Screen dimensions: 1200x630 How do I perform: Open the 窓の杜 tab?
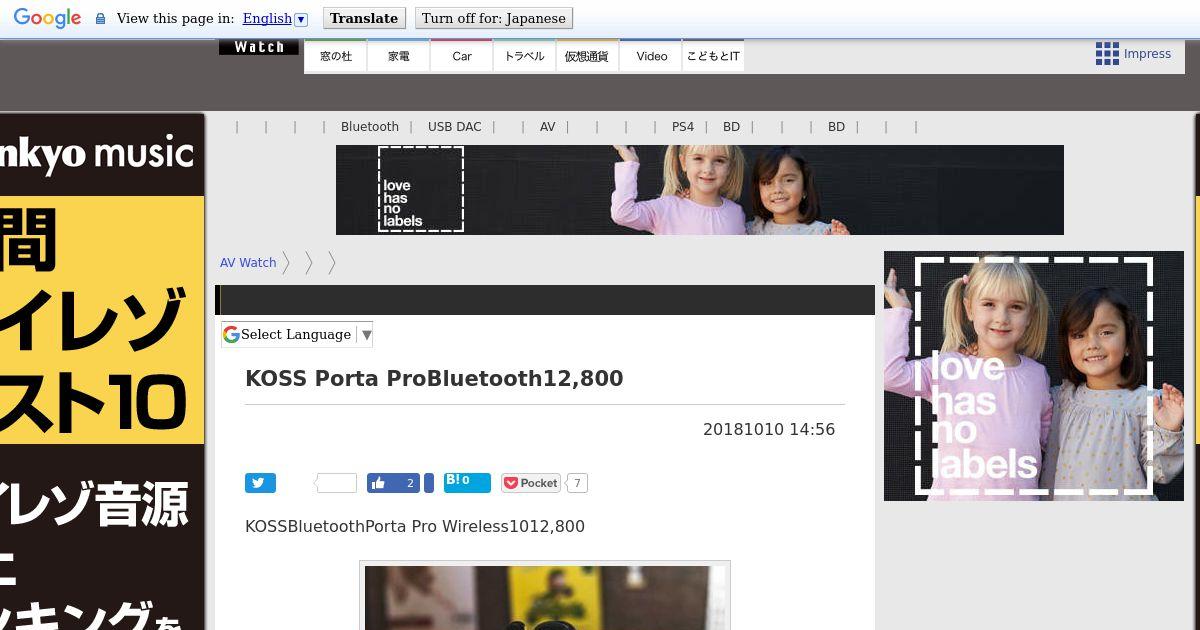click(336, 56)
